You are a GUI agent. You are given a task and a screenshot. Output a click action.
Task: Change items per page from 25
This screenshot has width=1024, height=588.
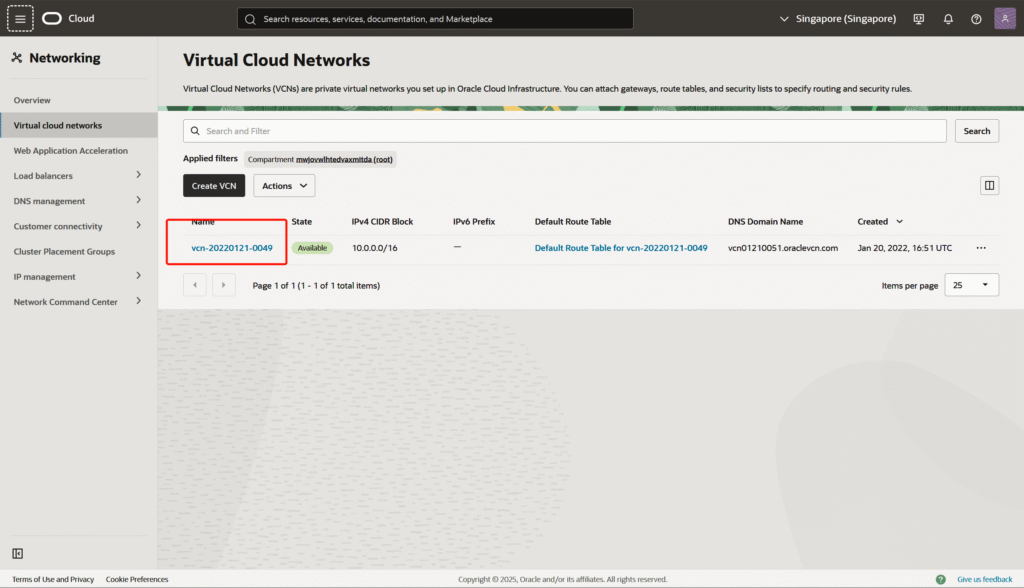[x=971, y=285]
